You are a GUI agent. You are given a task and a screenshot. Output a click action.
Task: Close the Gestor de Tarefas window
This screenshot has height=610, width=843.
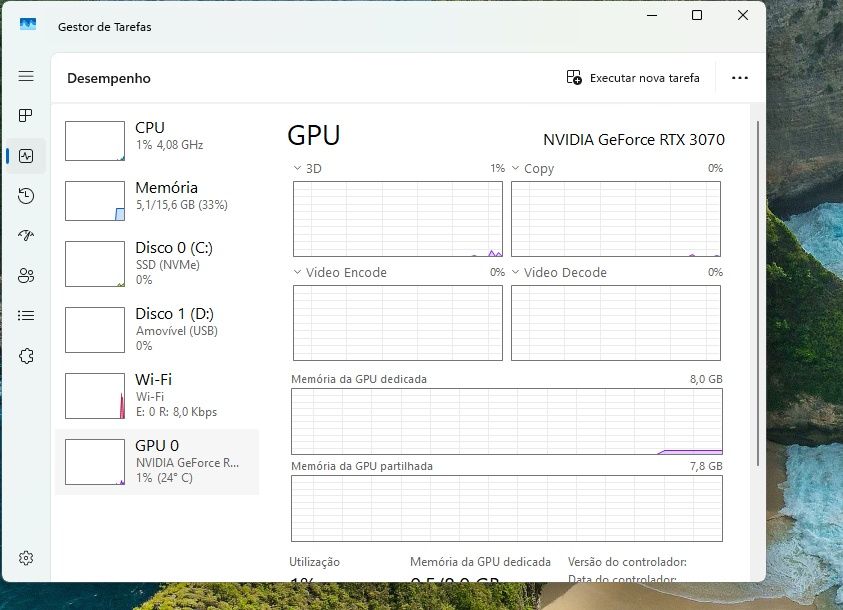(743, 15)
